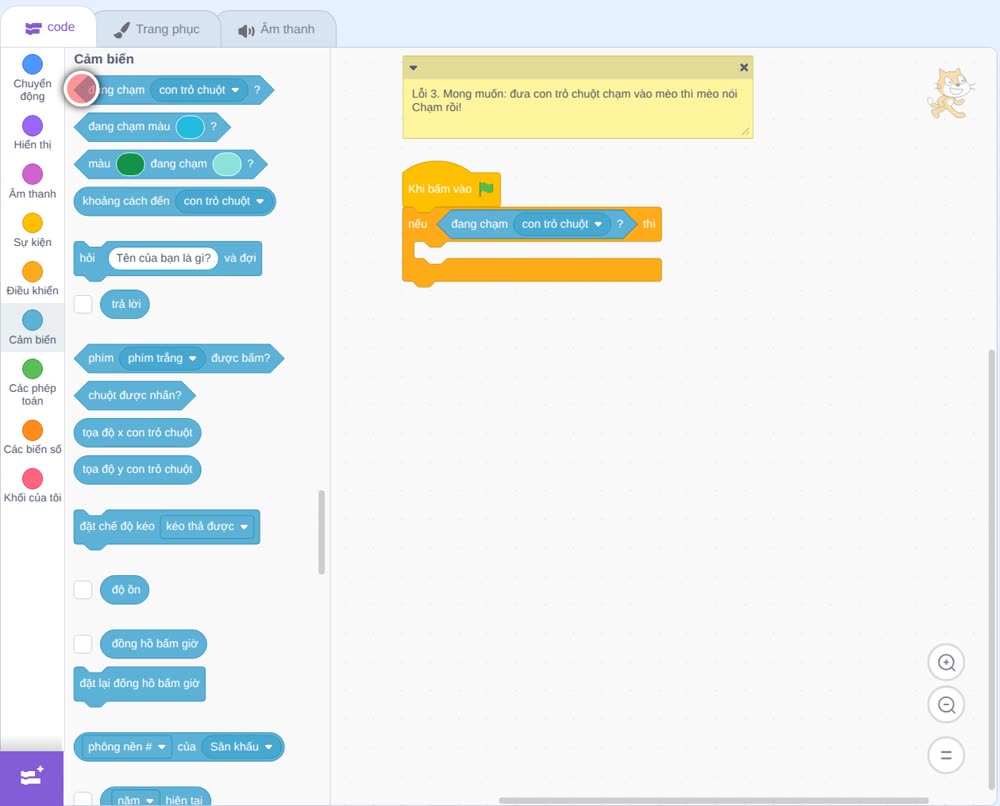Viewport: 1000px width, 806px height.
Task: Open the Sự kiện category circle
Action: 33,223
